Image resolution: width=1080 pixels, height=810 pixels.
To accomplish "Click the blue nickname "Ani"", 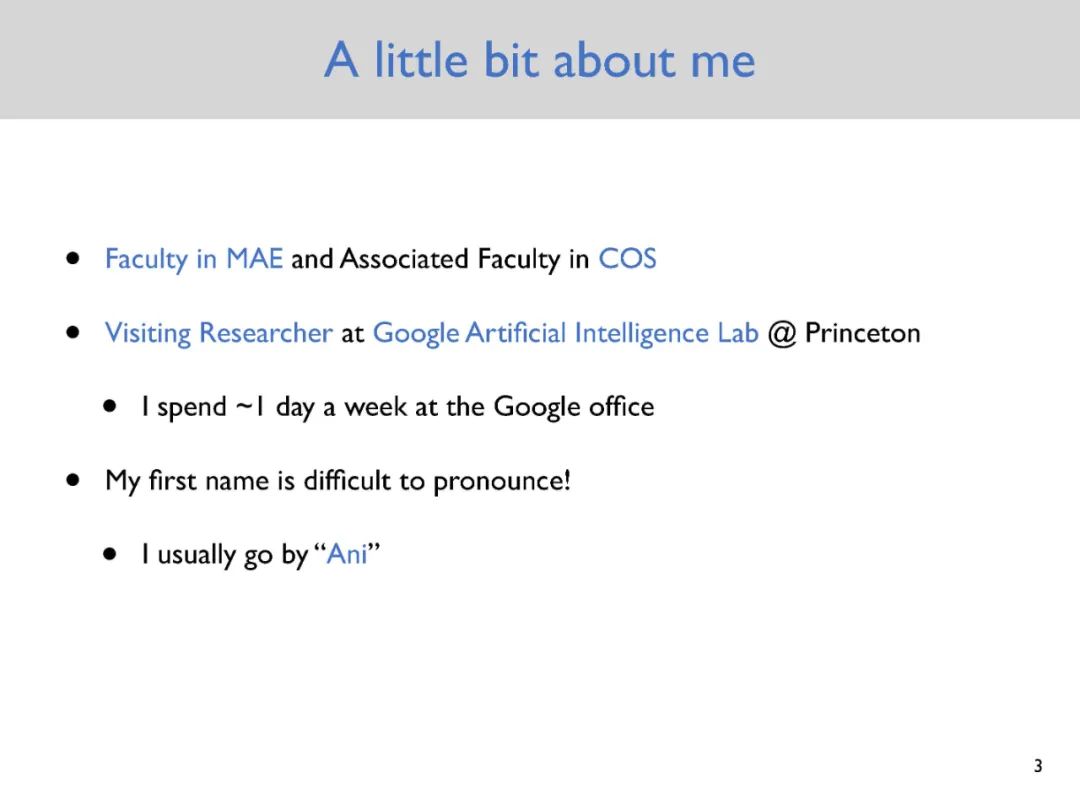I will click(346, 554).
